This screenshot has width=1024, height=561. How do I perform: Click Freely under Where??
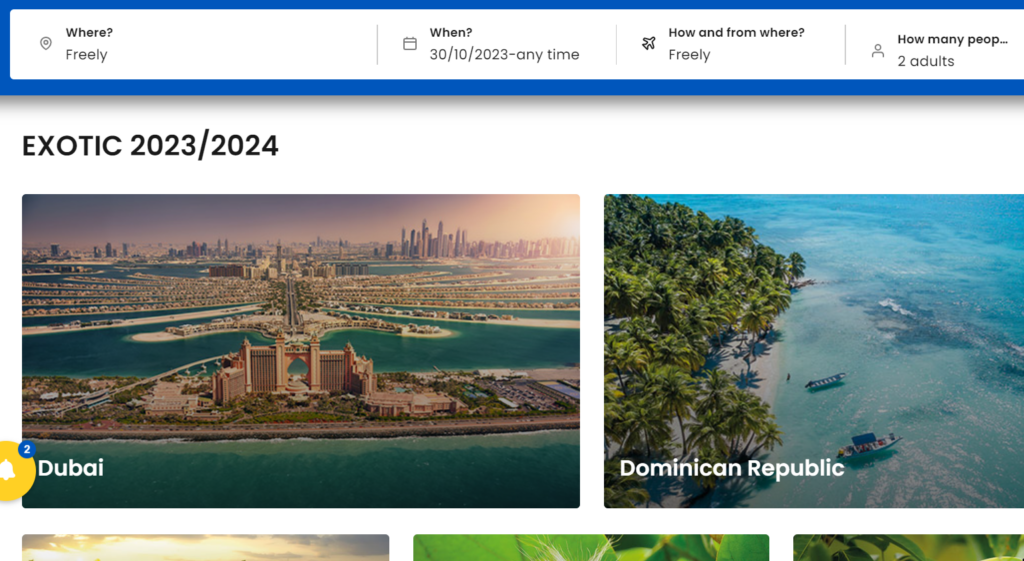pos(86,55)
